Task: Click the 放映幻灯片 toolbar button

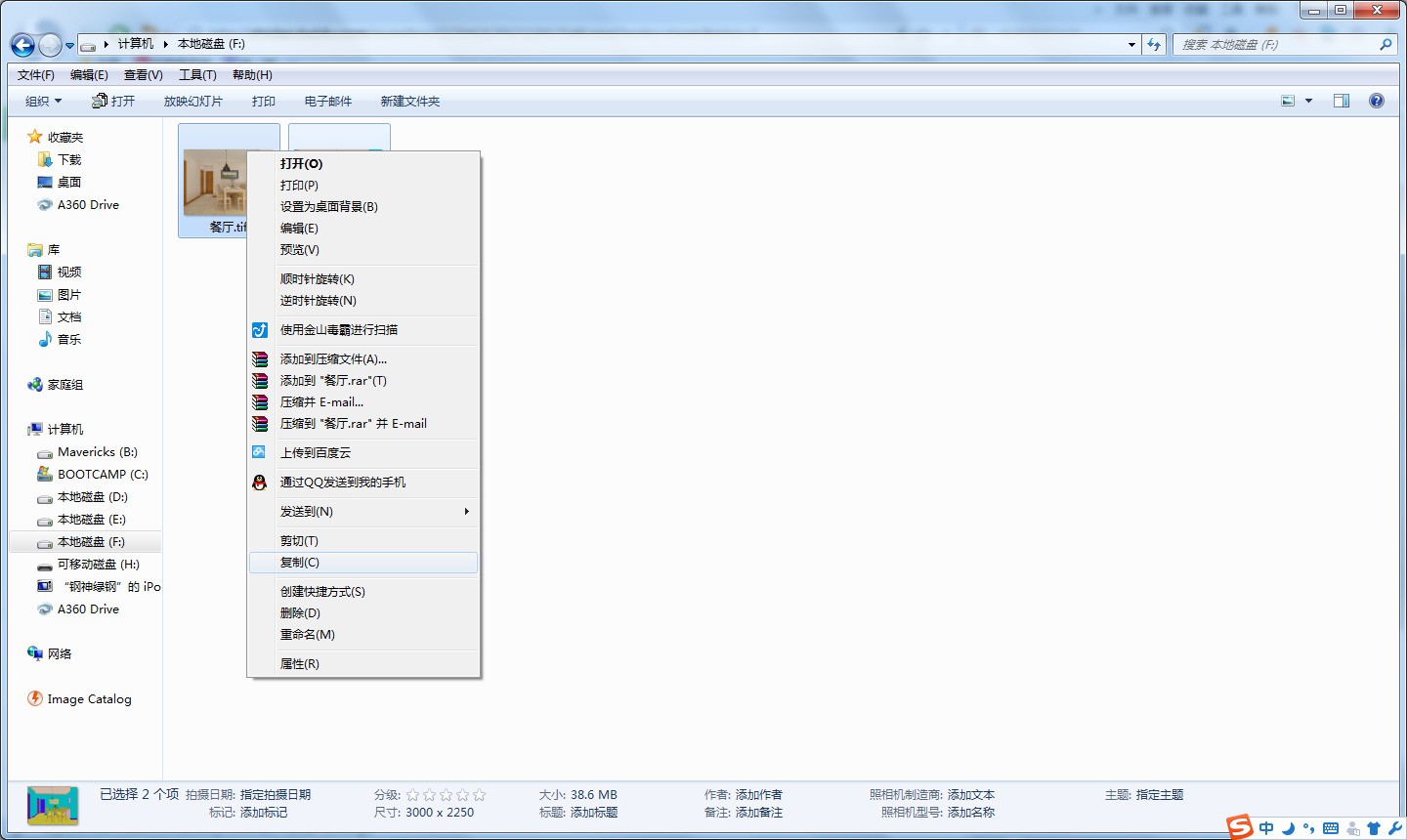Action: [x=193, y=101]
